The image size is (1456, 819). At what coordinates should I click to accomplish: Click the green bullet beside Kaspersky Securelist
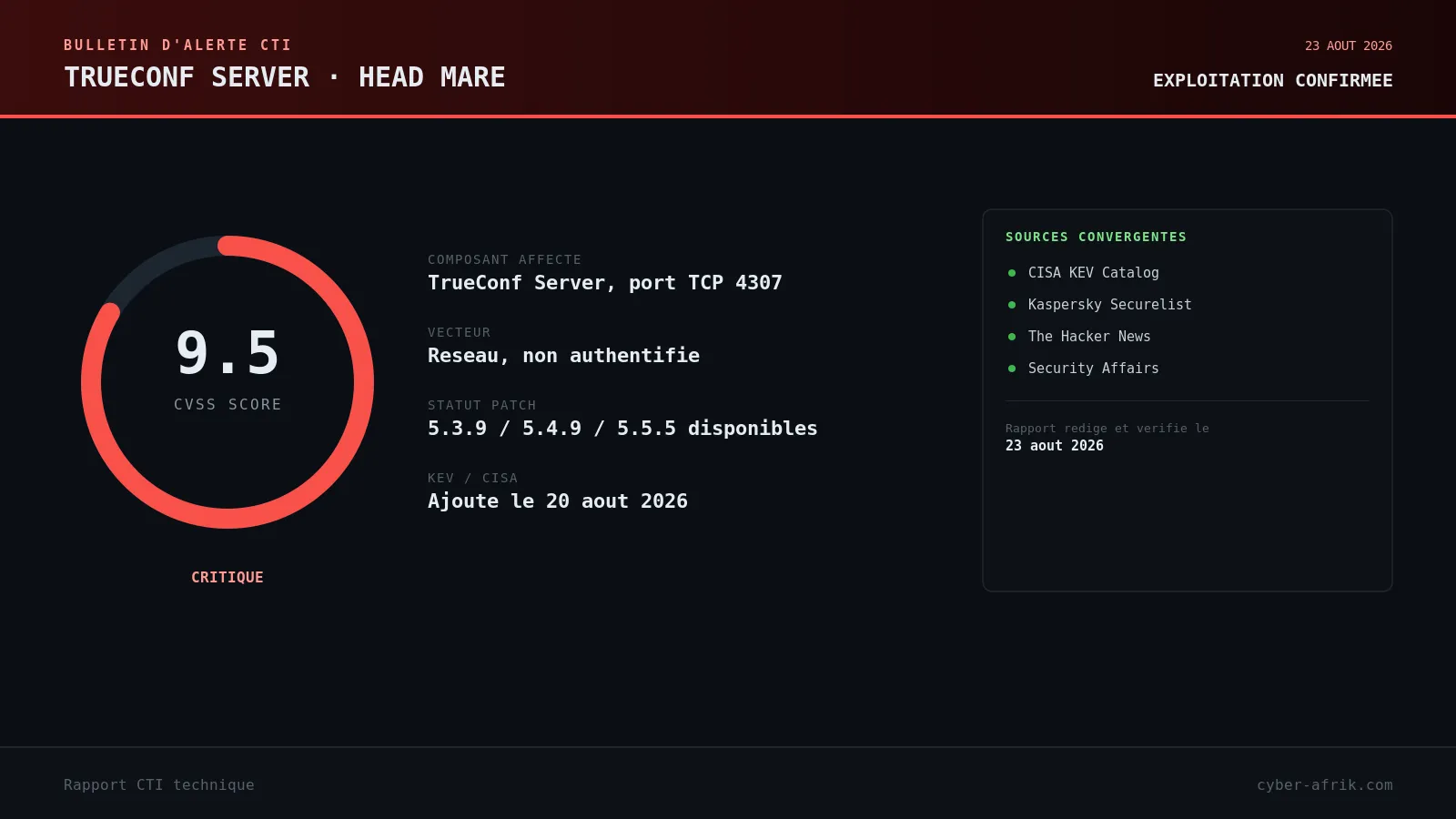1012,305
